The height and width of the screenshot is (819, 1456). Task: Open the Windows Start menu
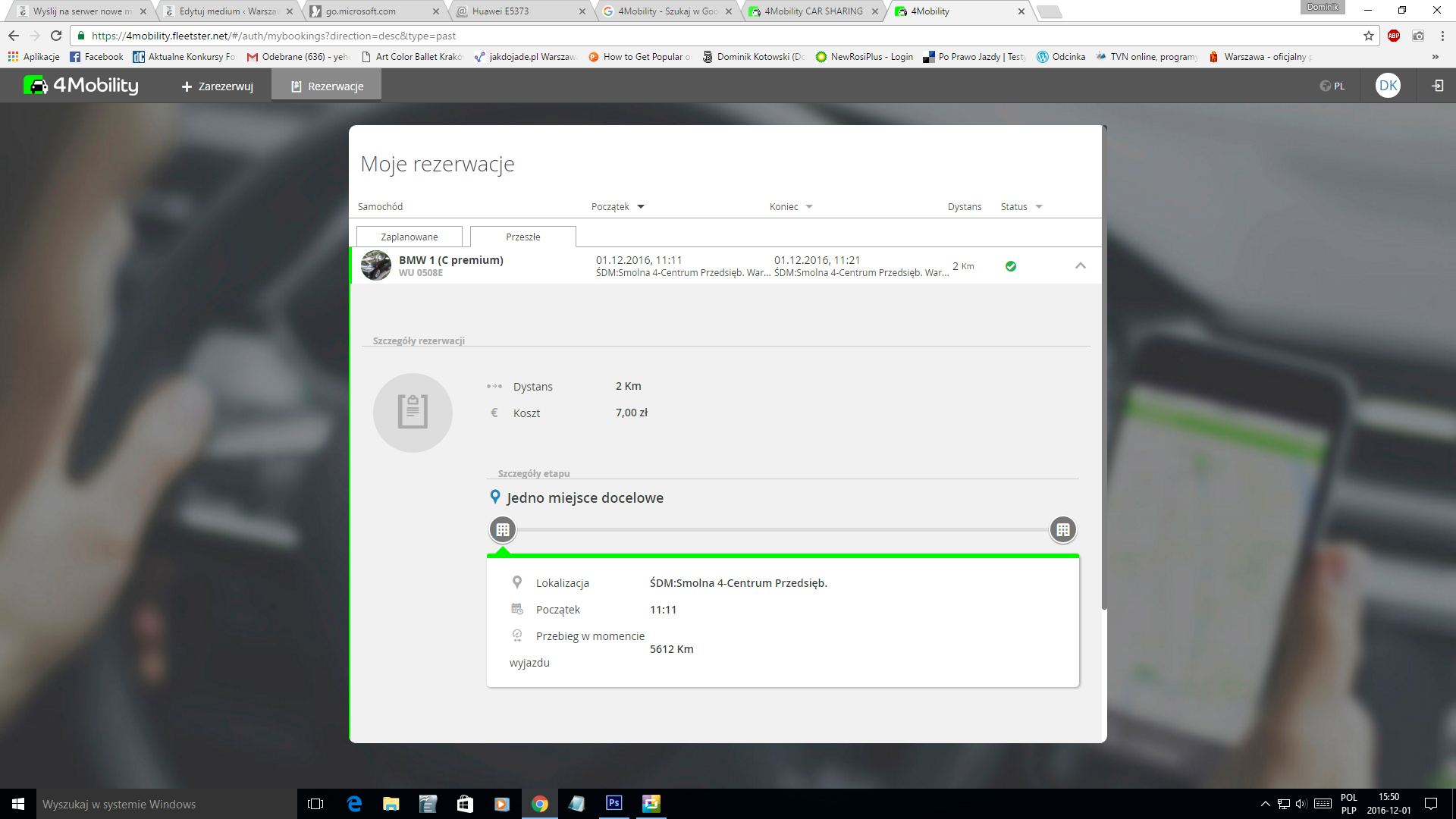pos(18,804)
